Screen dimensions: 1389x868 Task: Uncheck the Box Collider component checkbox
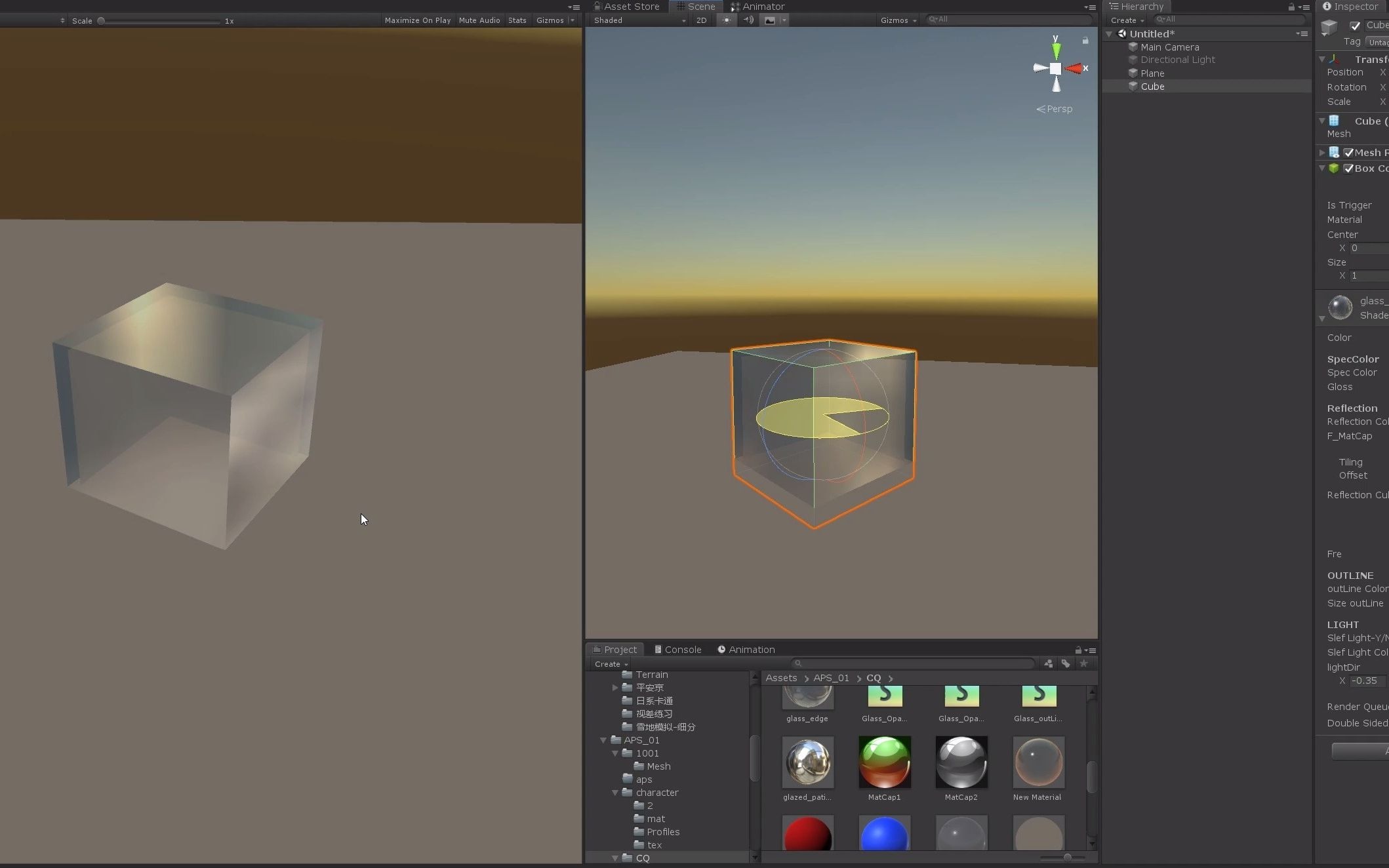click(1348, 168)
